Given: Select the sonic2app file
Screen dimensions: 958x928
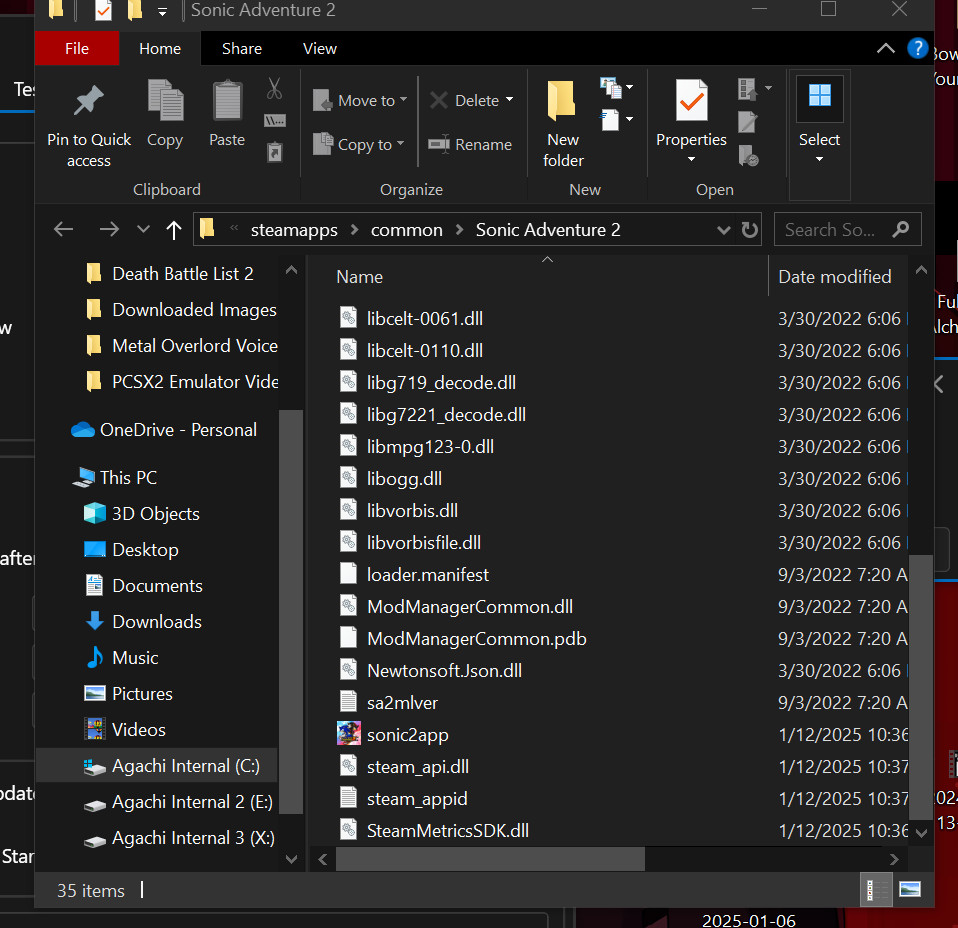Looking at the screenshot, I should click(x=407, y=735).
